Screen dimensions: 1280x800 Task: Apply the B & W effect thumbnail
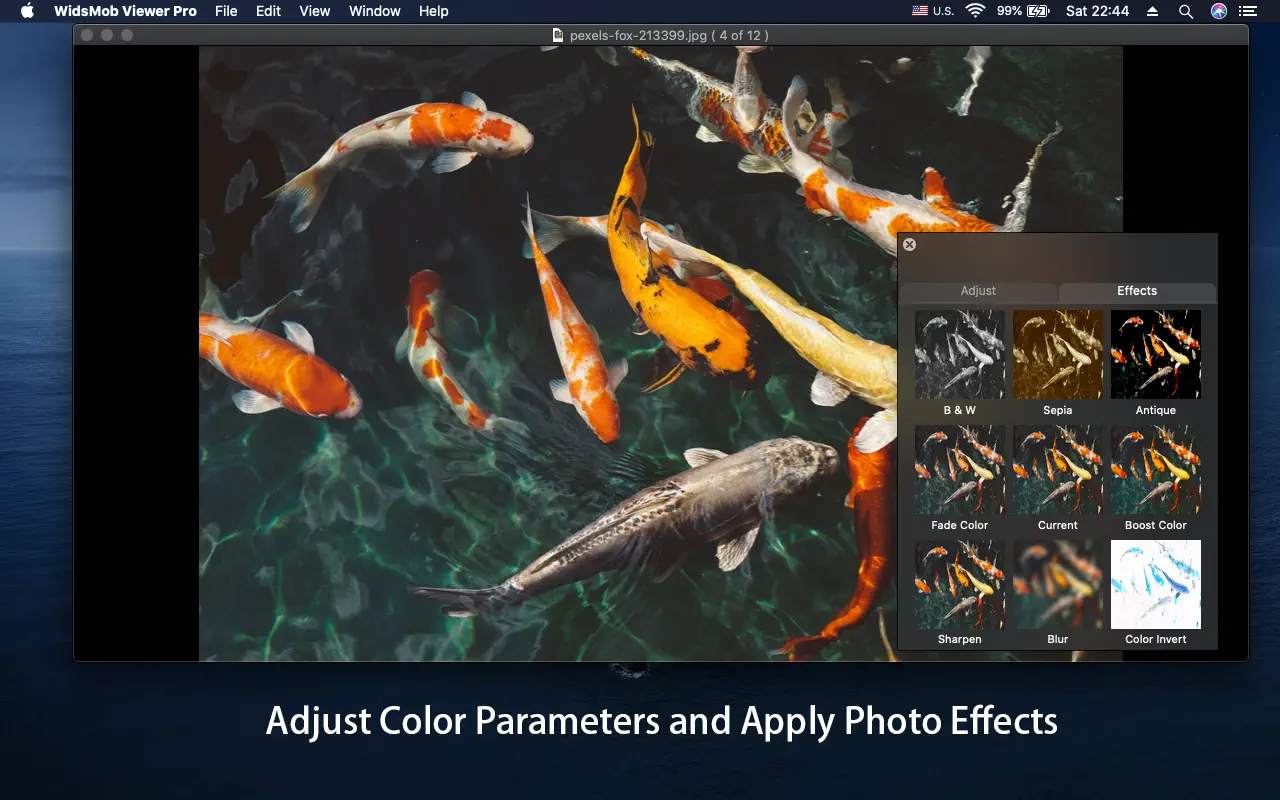(x=959, y=355)
